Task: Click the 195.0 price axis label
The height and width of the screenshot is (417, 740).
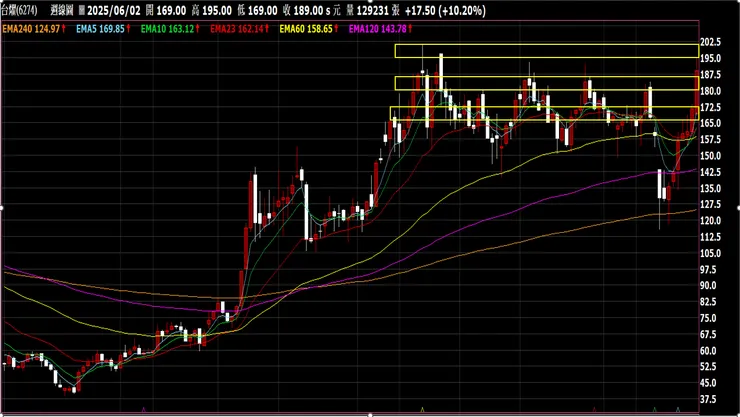Action: pyautogui.click(x=710, y=58)
